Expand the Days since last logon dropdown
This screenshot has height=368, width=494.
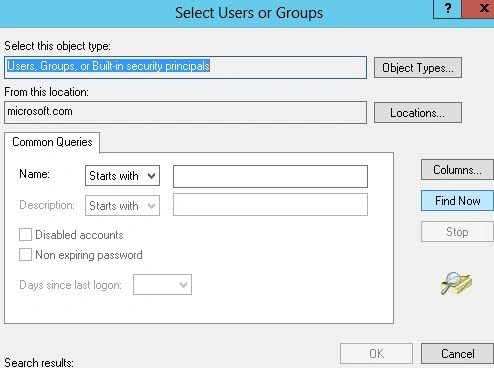coord(162,285)
